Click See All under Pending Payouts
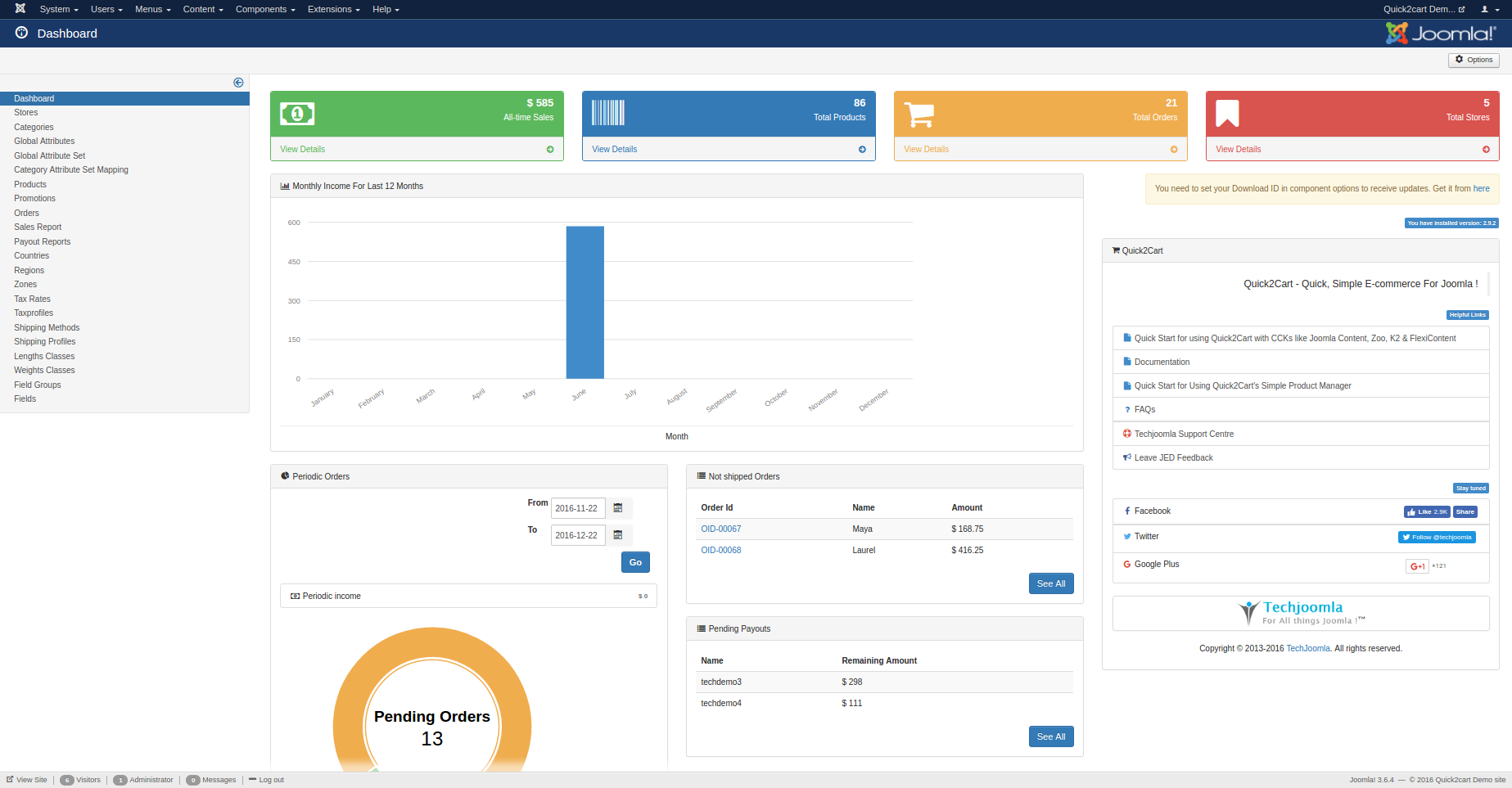 [x=1050, y=736]
